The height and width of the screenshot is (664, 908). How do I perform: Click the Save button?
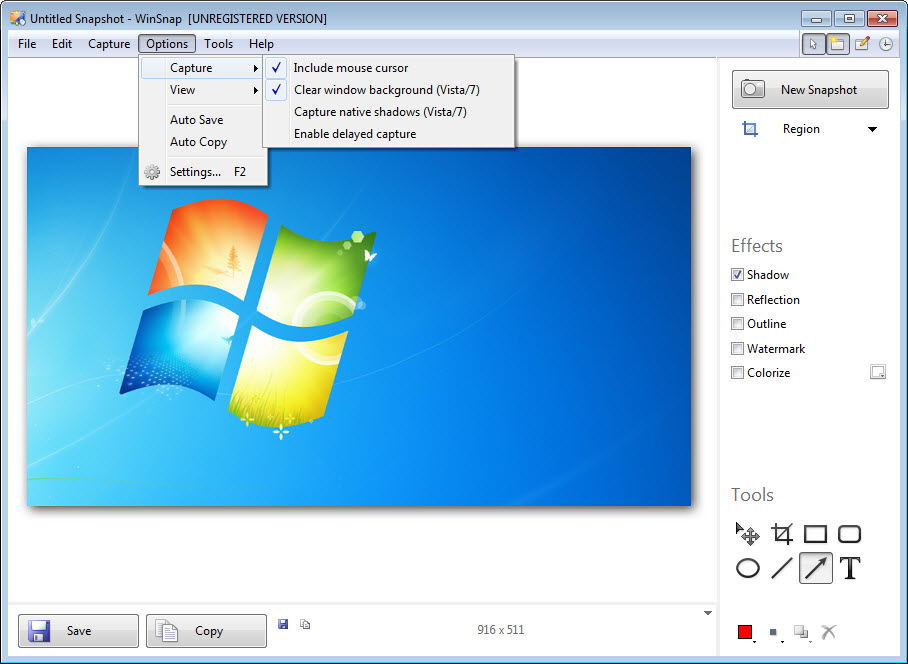(x=78, y=630)
